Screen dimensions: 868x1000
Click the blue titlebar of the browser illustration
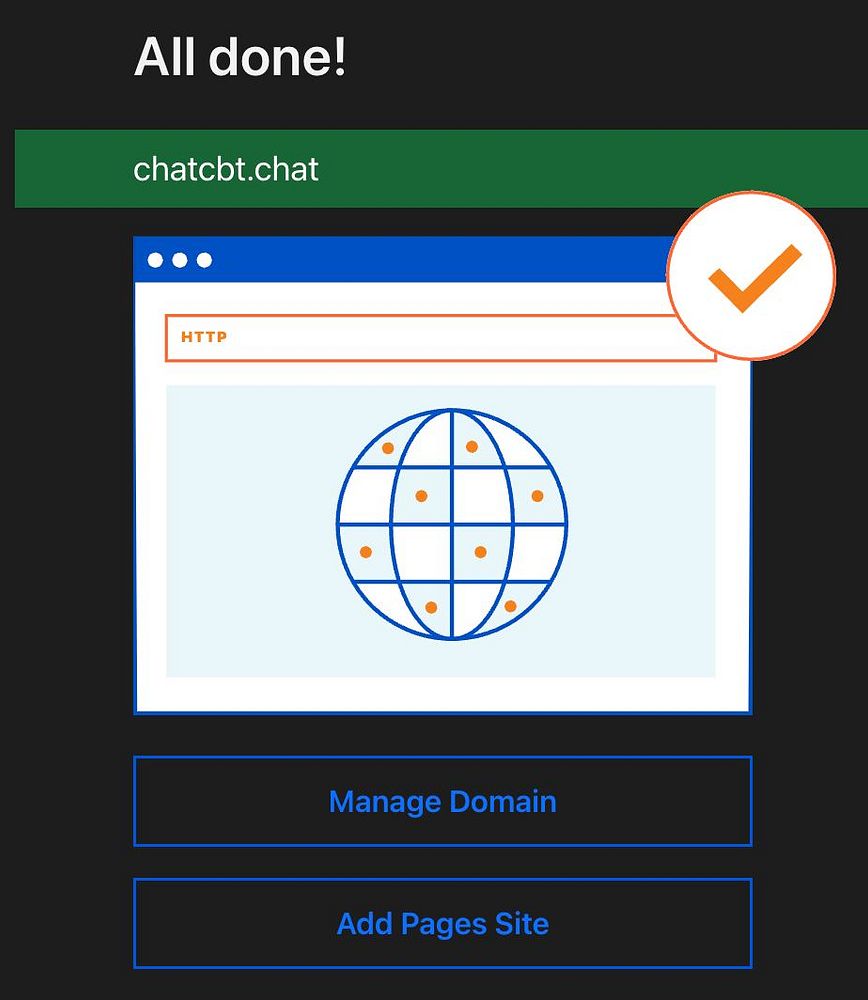tap(402, 260)
